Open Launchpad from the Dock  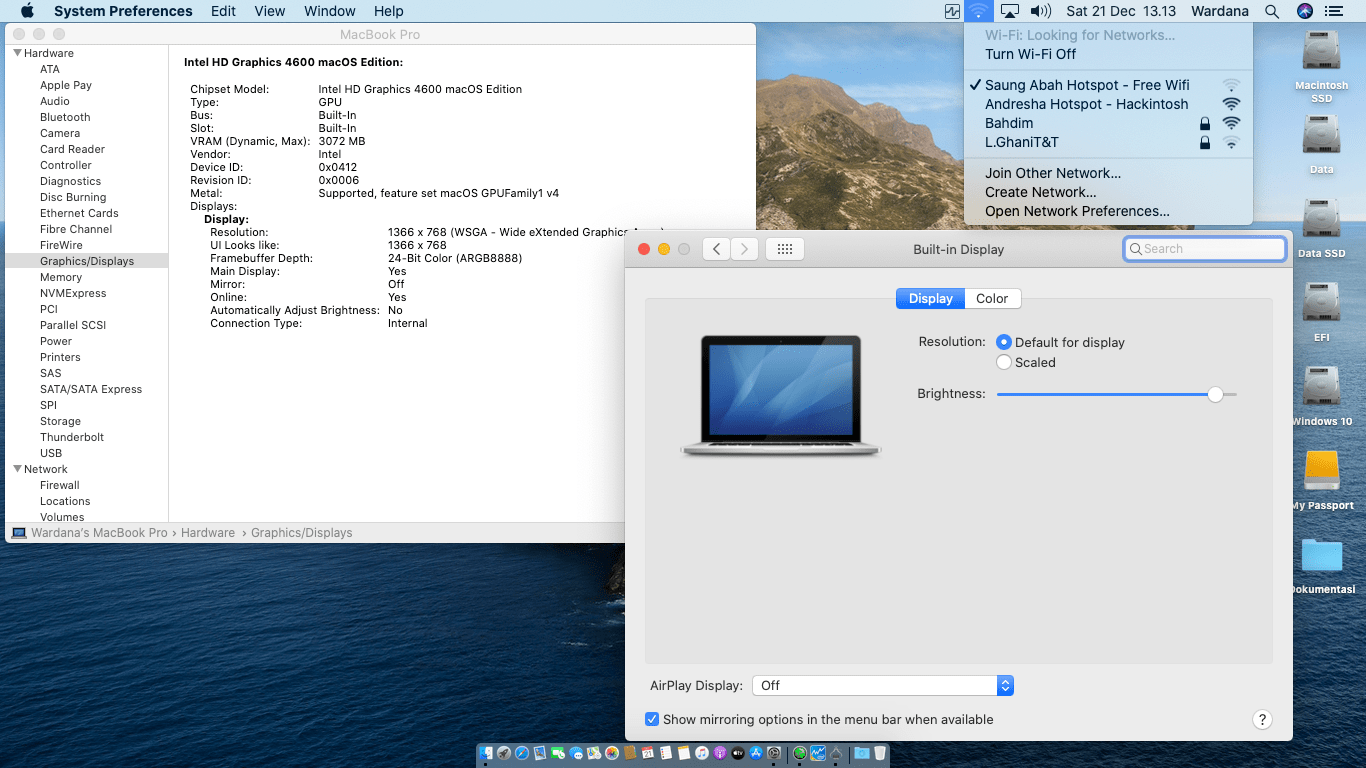coord(504,753)
